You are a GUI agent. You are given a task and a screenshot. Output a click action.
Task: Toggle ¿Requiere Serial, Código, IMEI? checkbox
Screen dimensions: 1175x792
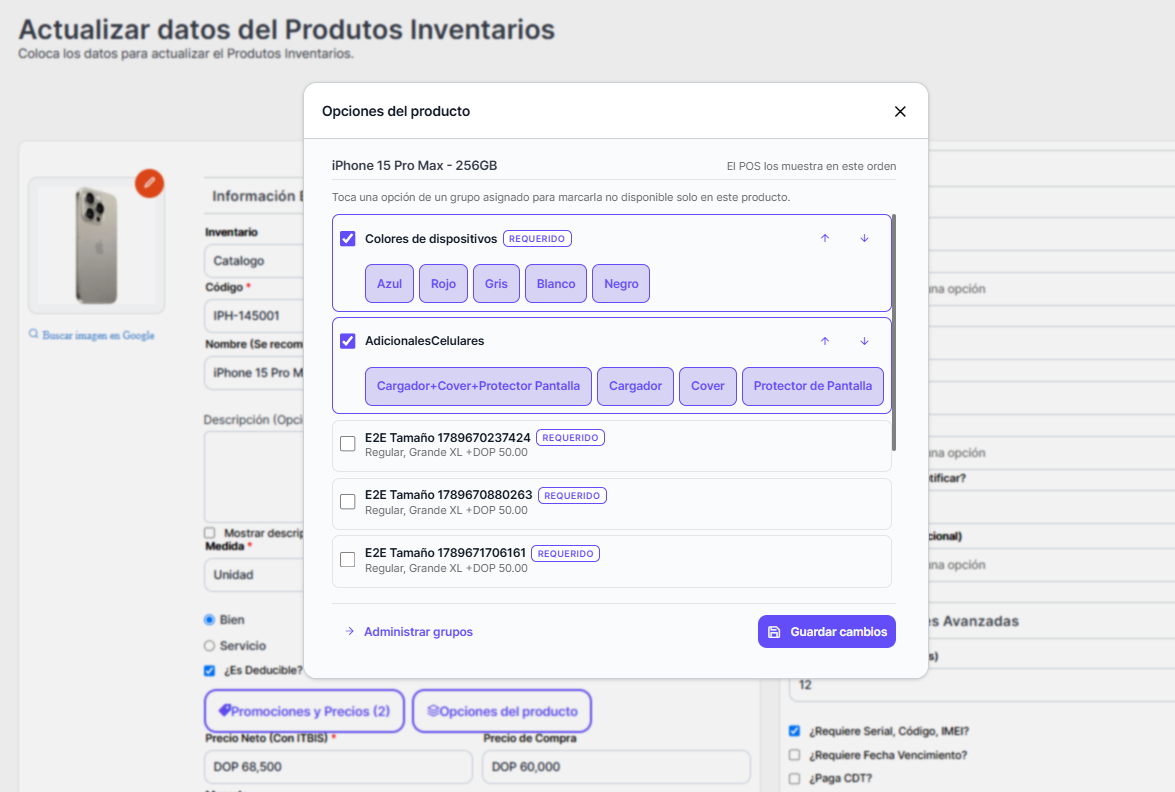click(x=794, y=731)
